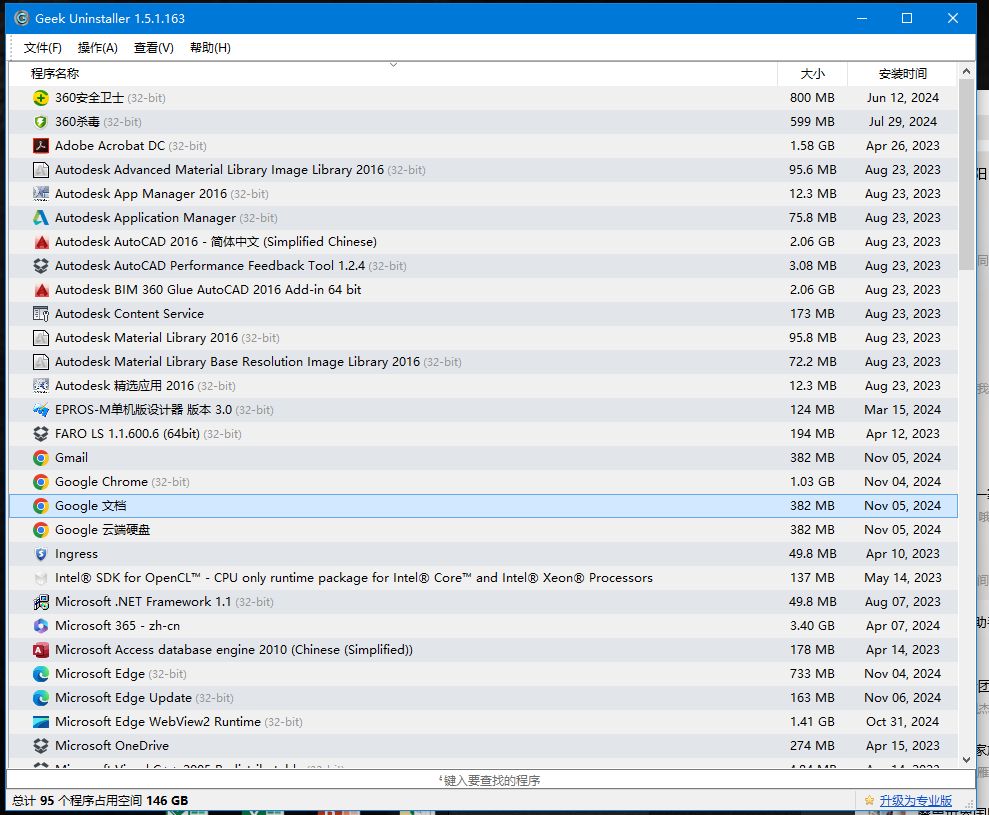Screen dimensions: 989x815
Task: Open the 查看(V) menu
Action: (154, 48)
